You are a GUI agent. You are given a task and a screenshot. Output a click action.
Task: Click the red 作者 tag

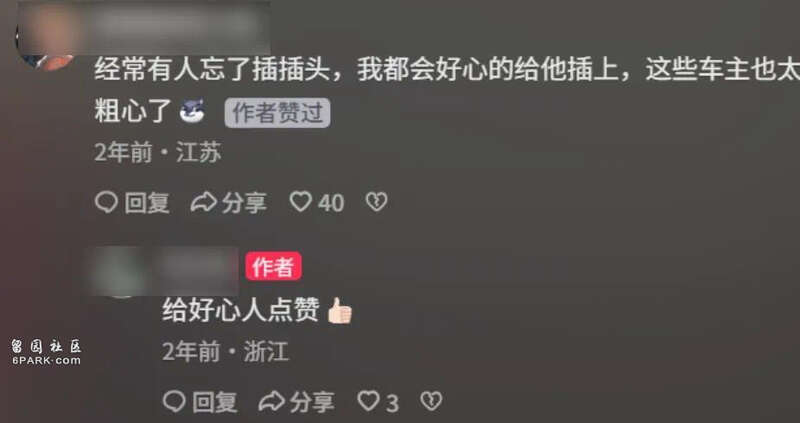coord(273,266)
